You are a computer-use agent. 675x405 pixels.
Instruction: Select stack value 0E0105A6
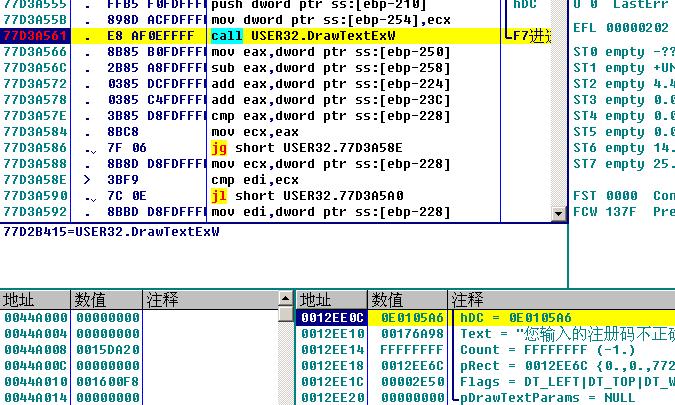[412, 318]
